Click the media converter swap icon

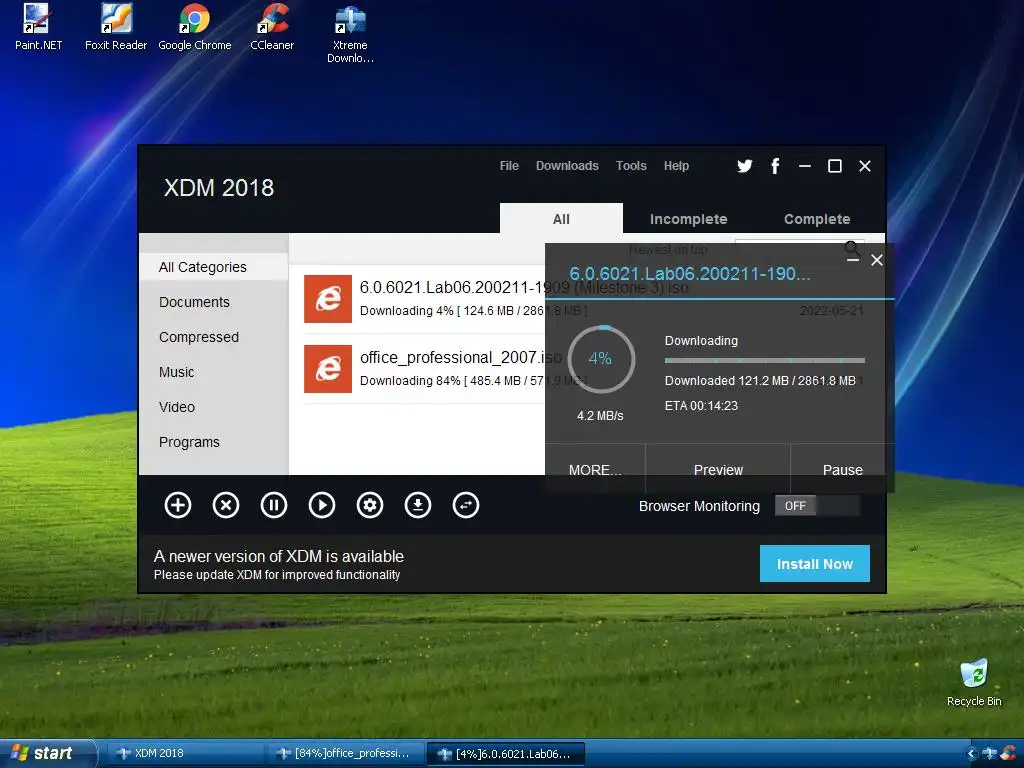[466, 505]
